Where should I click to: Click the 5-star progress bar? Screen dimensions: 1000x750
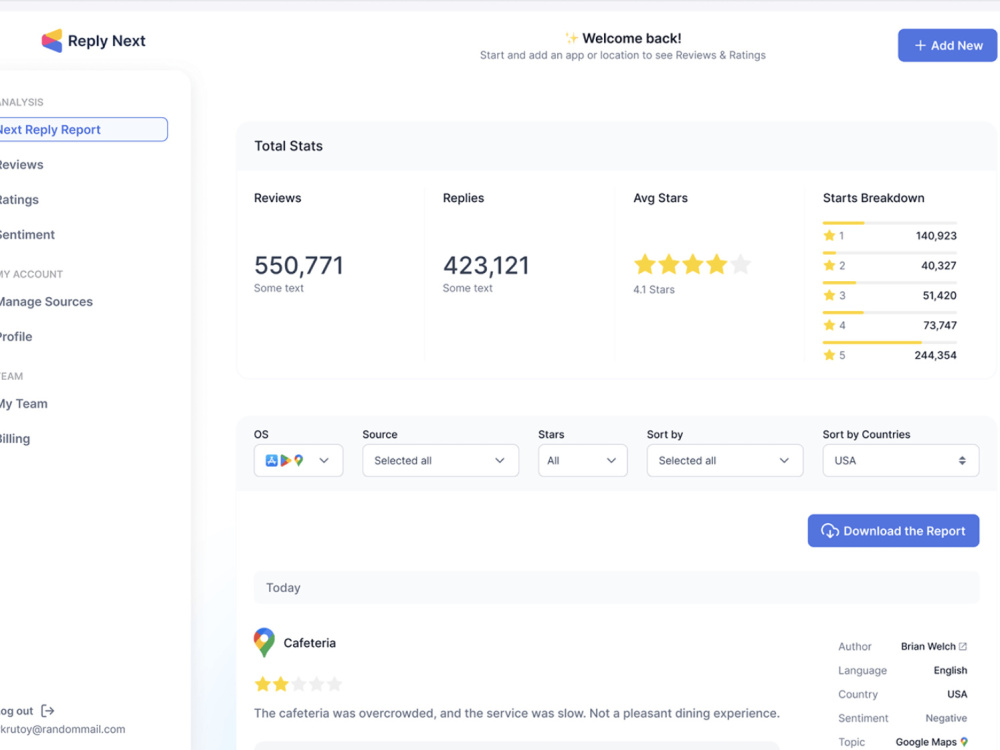point(889,342)
